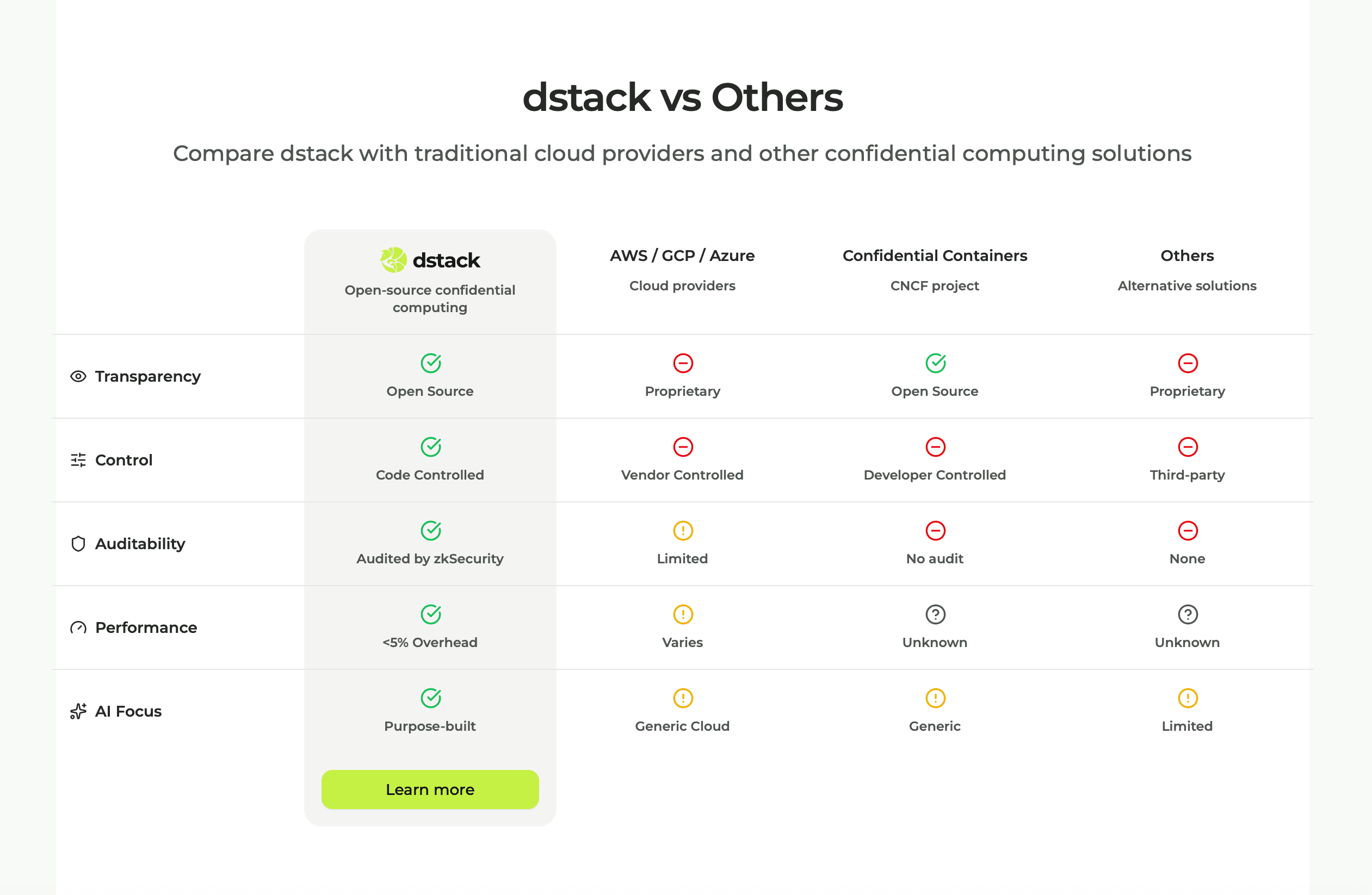Click the yellow warning icon above Generic Cloud

683,698
